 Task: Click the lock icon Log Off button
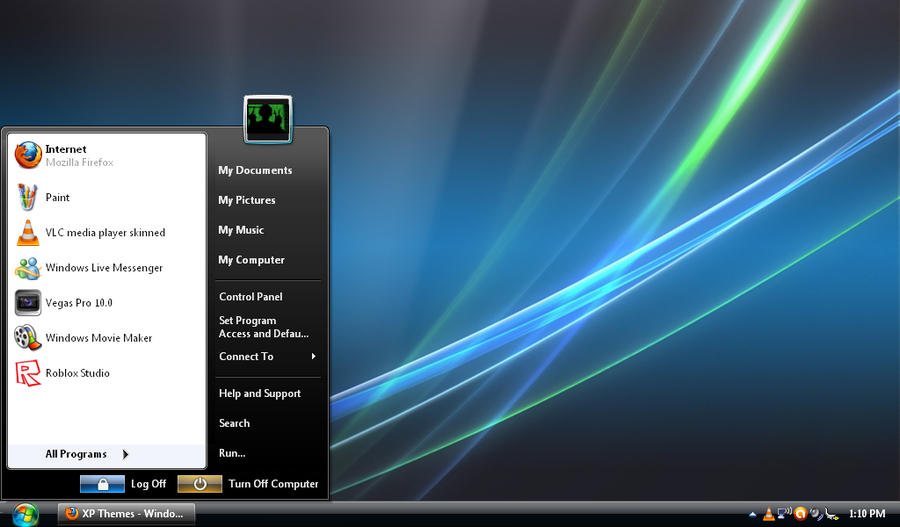pyautogui.click(x=102, y=484)
